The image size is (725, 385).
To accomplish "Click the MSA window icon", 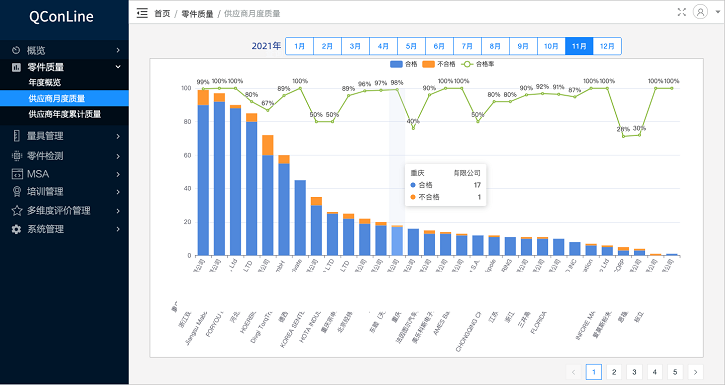I will [x=17, y=174].
